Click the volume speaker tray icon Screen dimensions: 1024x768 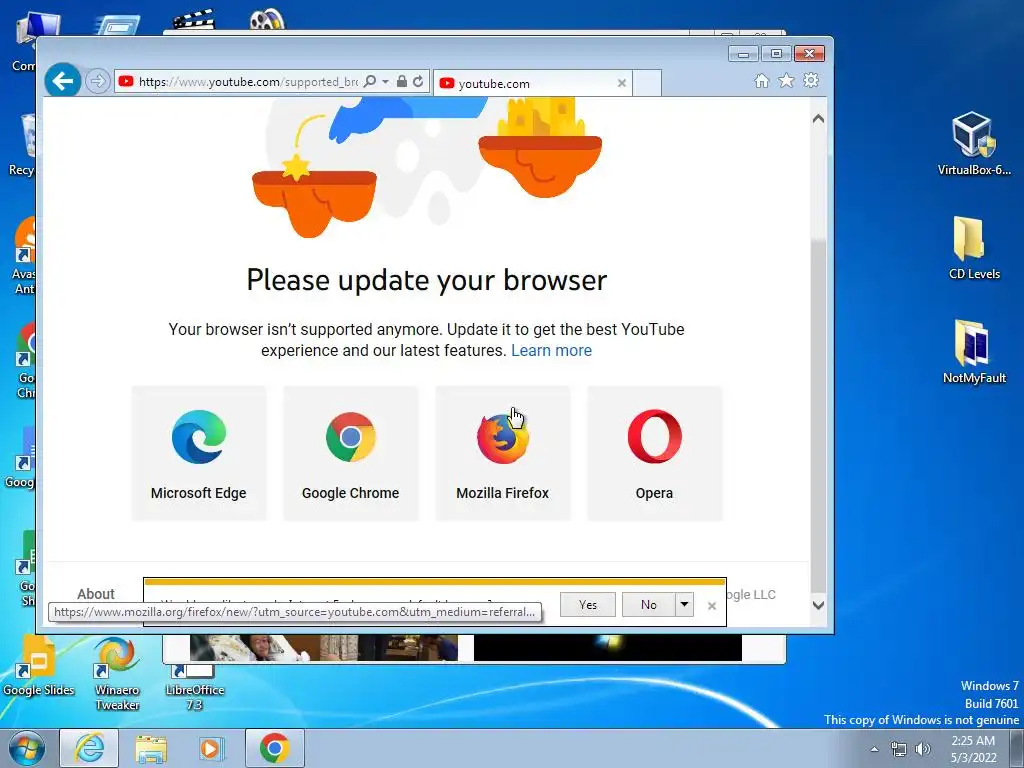923,749
